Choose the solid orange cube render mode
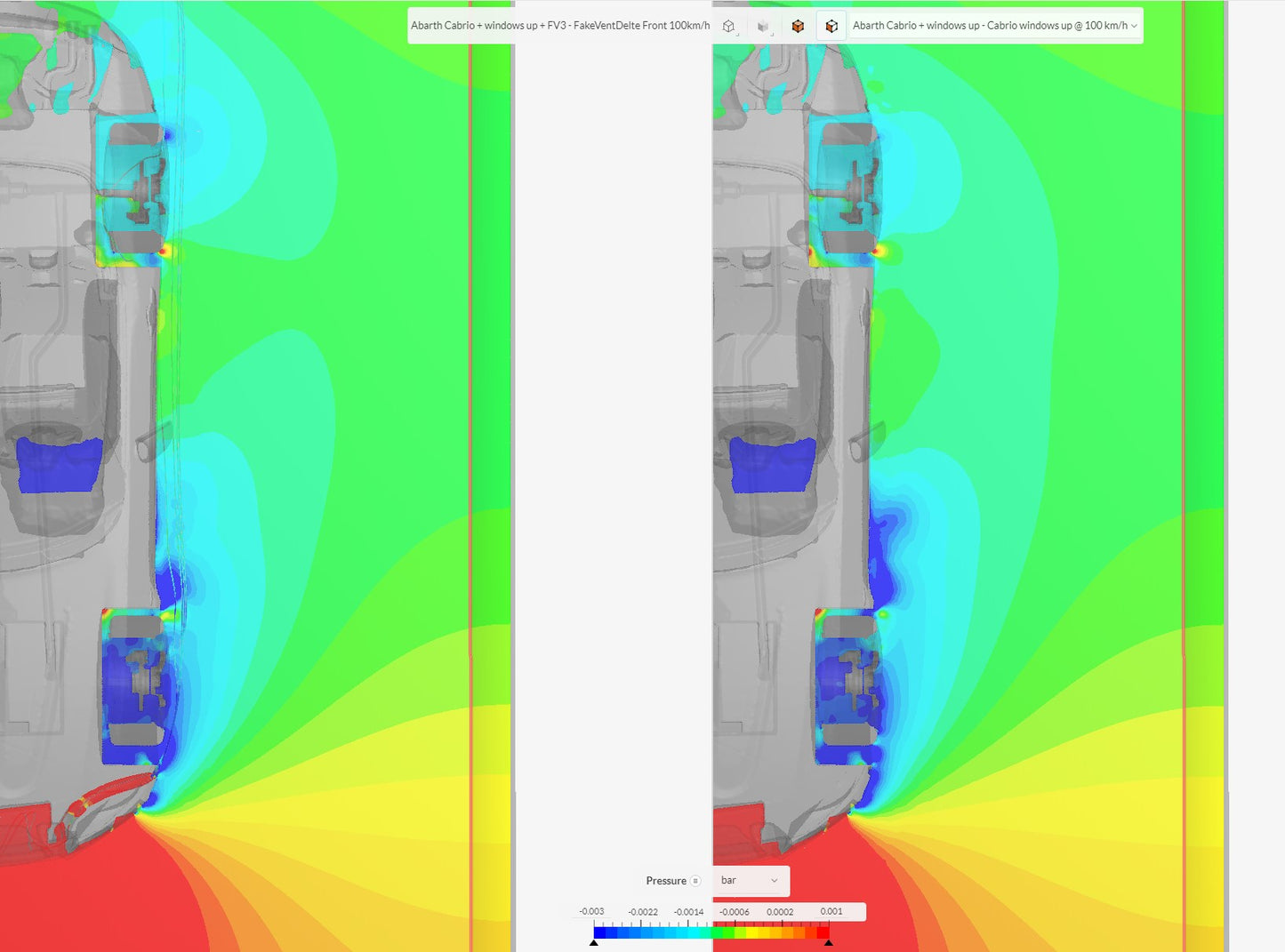This screenshot has height=952, width=1285. (798, 26)
